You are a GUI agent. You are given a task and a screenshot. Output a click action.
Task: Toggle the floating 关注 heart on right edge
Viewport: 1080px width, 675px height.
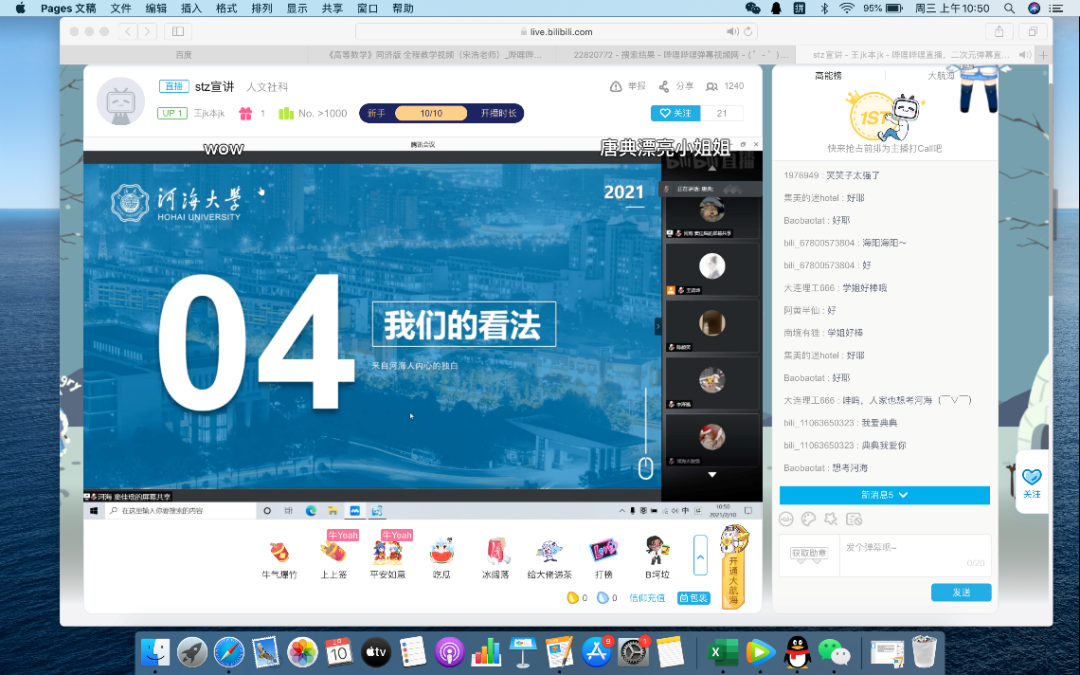pos(1031,481)
